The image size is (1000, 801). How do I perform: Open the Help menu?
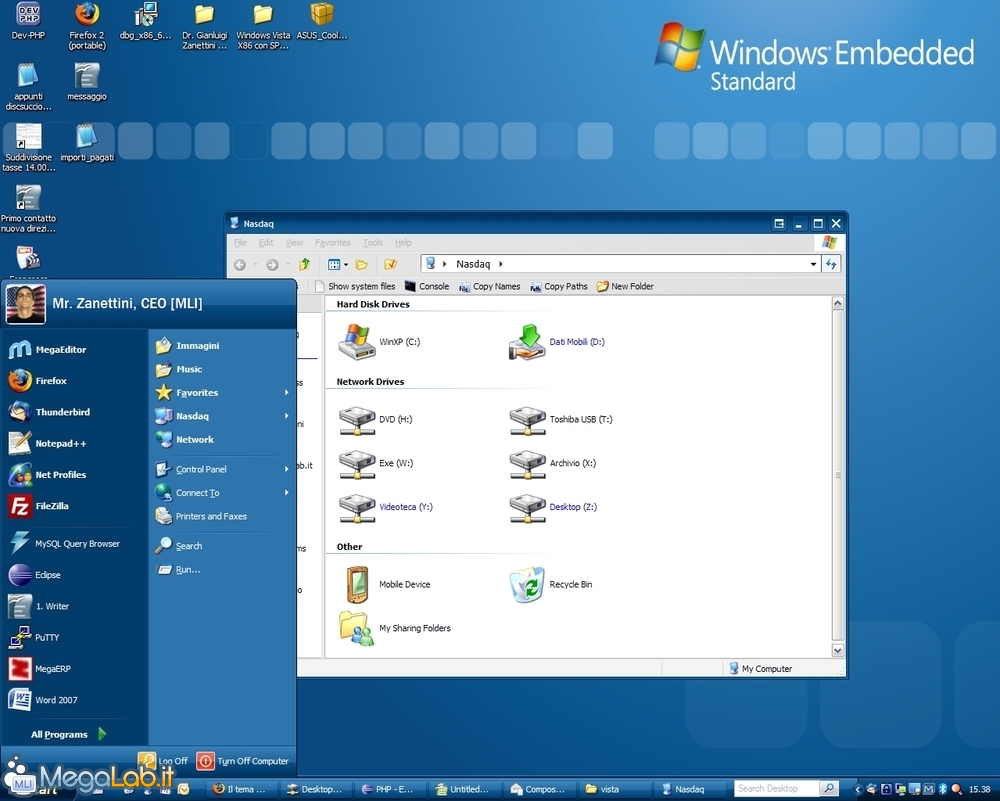tap(403, 243)
